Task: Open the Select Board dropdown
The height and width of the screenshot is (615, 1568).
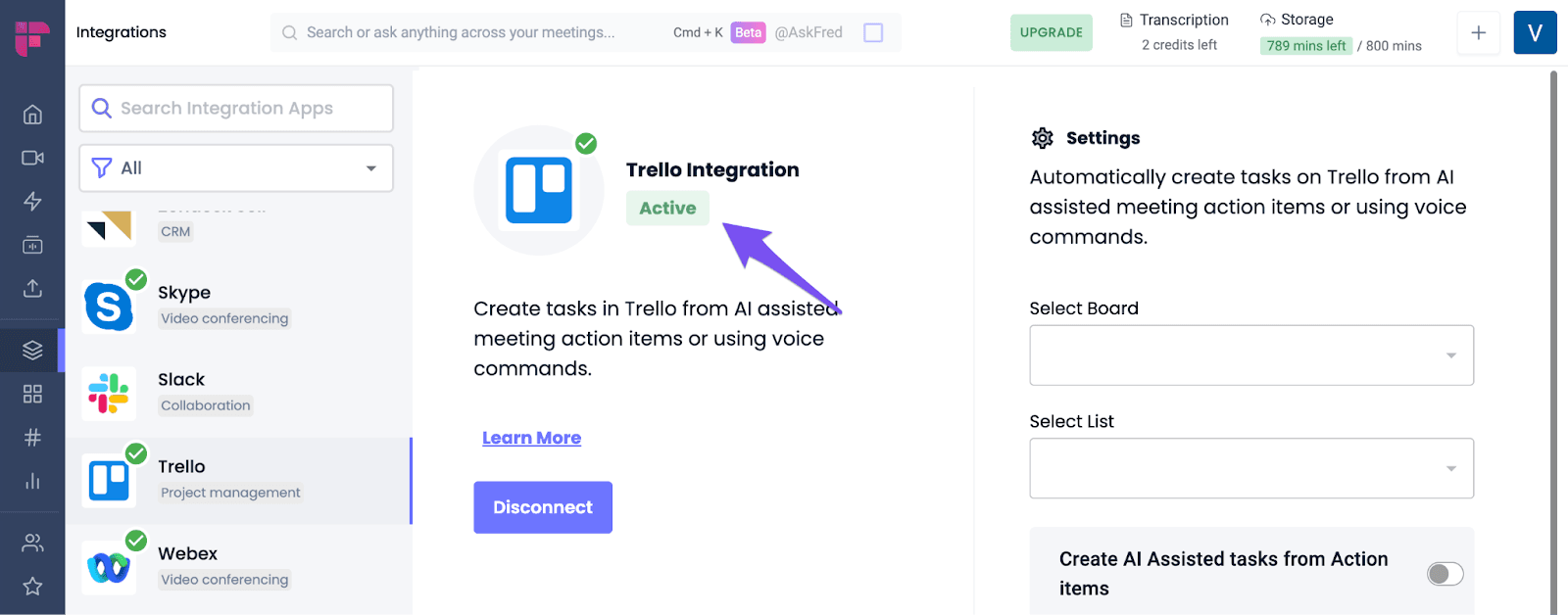Action: [x=1251, y=355]
